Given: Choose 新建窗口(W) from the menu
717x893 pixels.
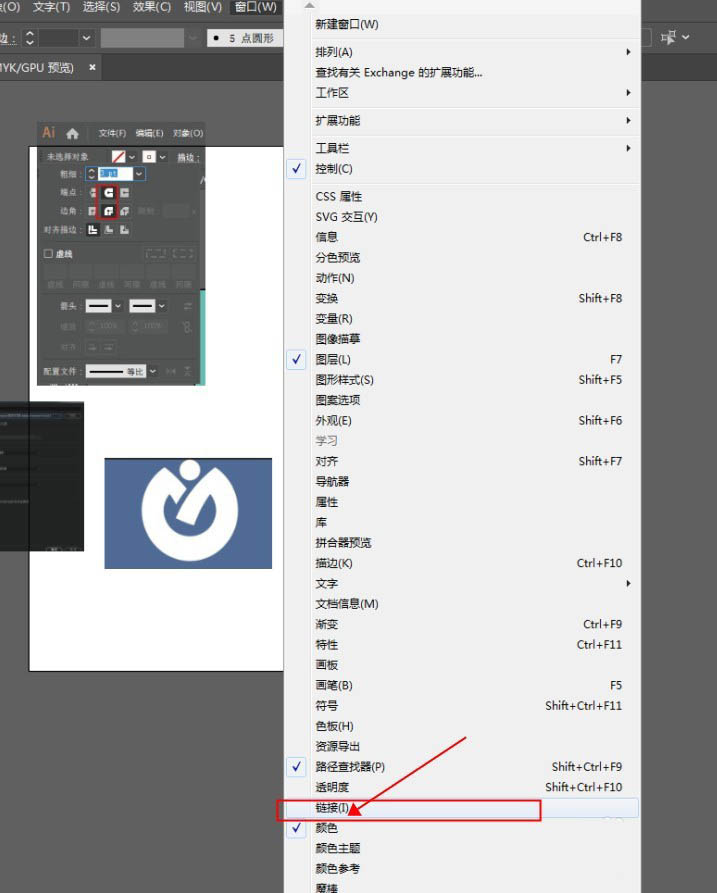Looking at the screenshot, I should click(462, 24).
